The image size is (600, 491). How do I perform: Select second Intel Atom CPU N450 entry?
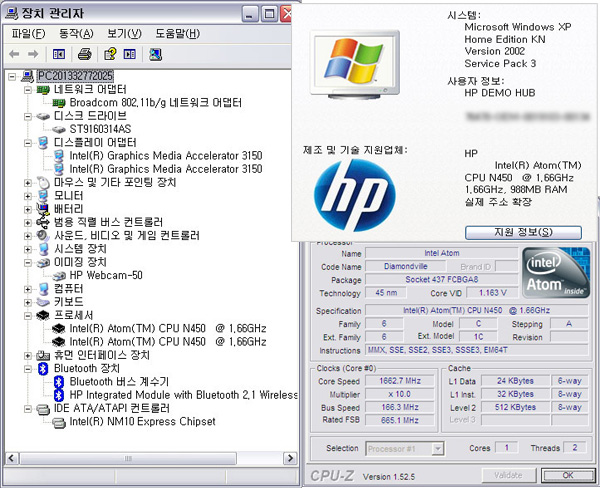168,342
